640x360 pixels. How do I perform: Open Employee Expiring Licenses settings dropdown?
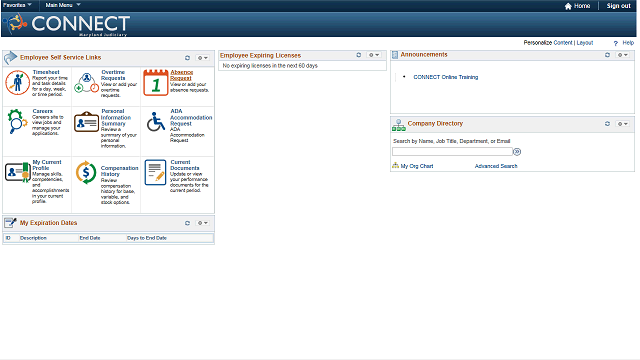point(374,55)
